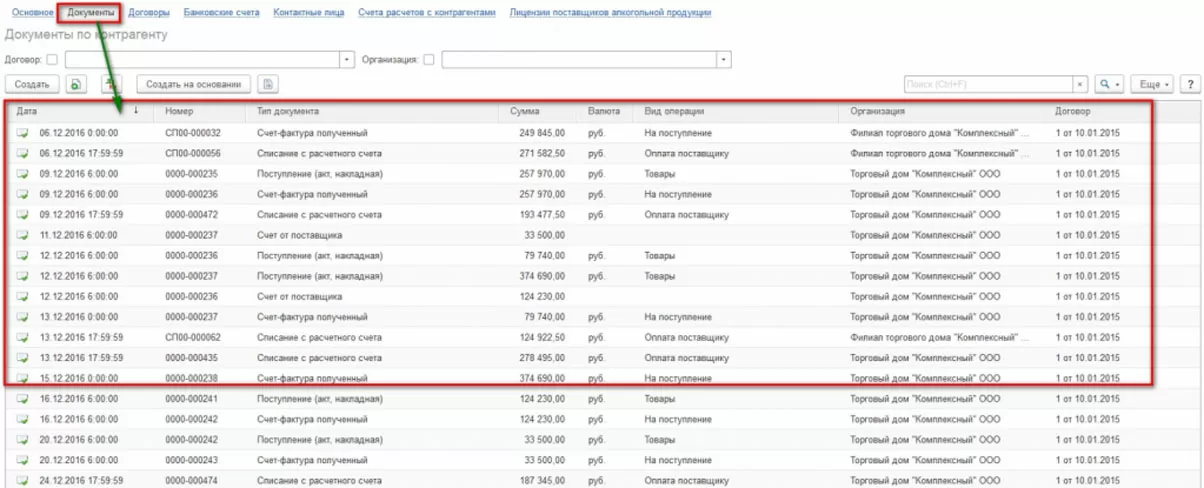
Task: Click the document icon after Создать на основании
Action: (268, 85)
